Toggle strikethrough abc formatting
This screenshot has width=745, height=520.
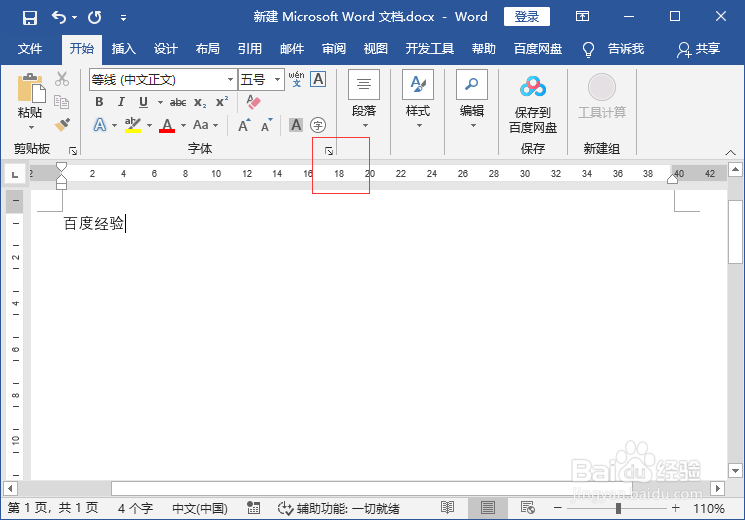(x=178, y=102)
